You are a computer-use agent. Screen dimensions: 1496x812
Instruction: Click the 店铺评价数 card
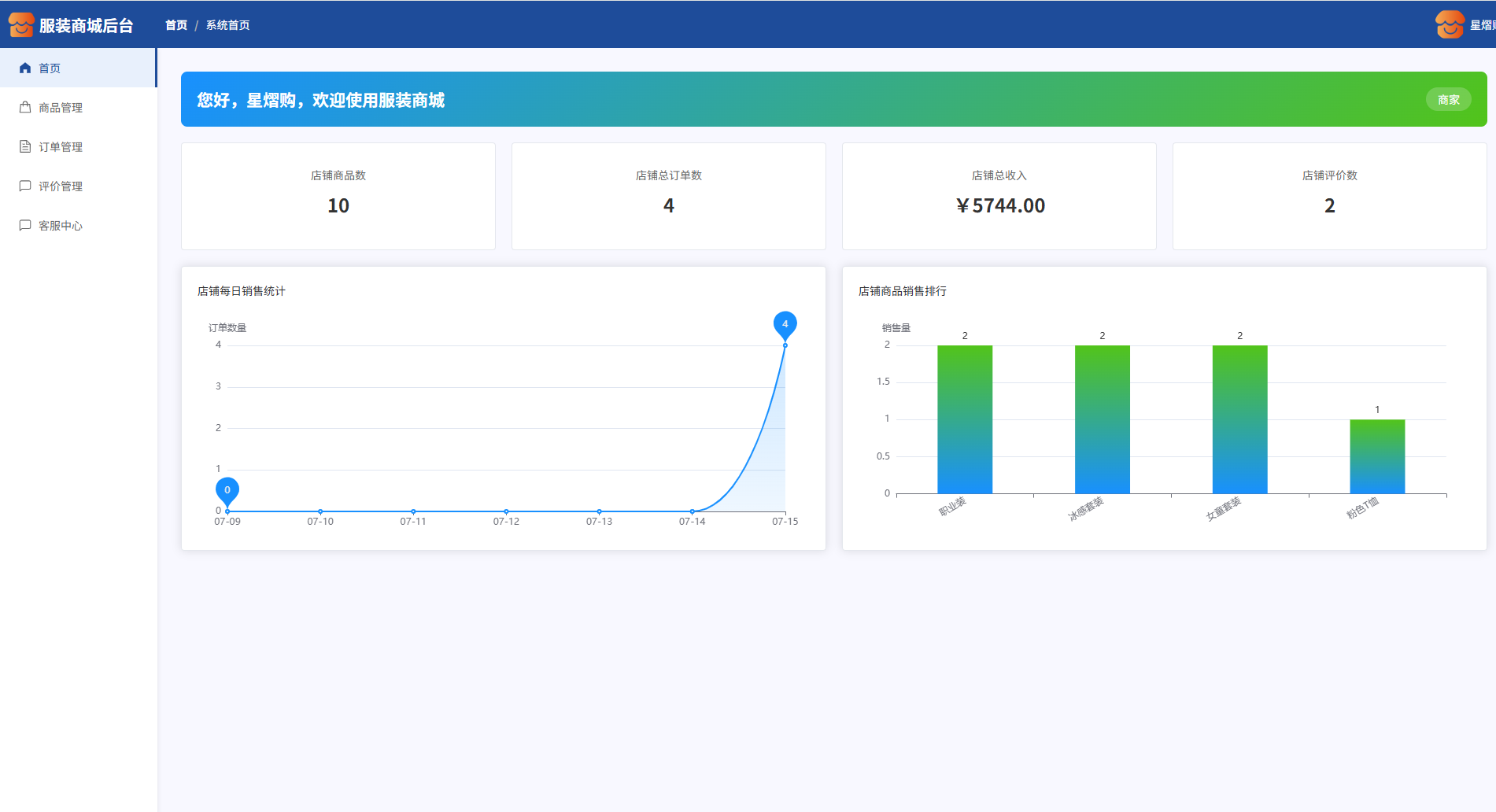click(1329, 196)
